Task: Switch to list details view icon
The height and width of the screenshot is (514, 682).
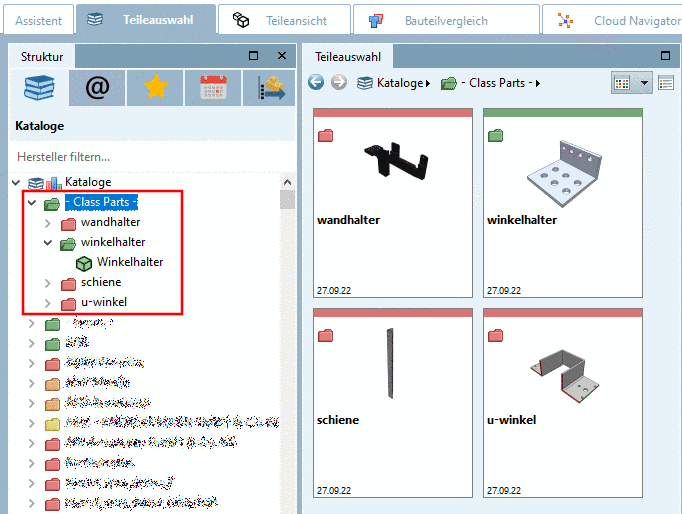Action: click(666, 83)
